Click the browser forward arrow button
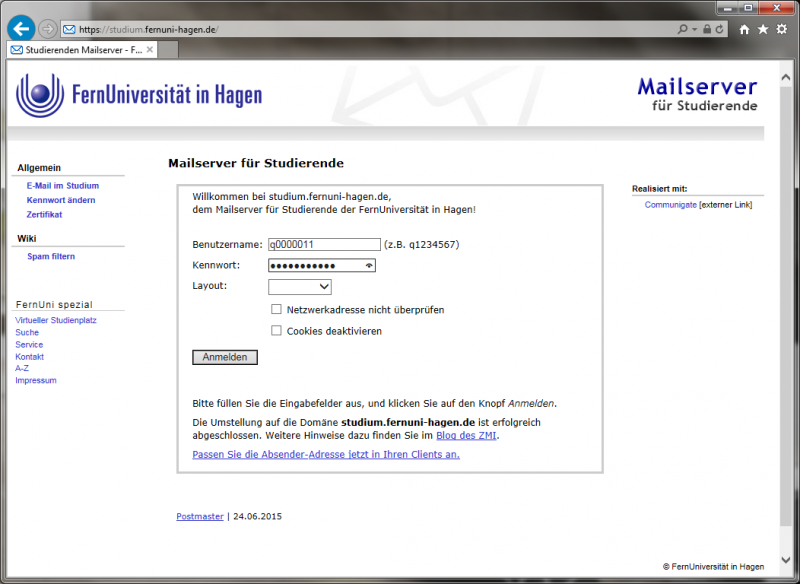The height and width of the screenshot is (584, 800). point(47,29)
